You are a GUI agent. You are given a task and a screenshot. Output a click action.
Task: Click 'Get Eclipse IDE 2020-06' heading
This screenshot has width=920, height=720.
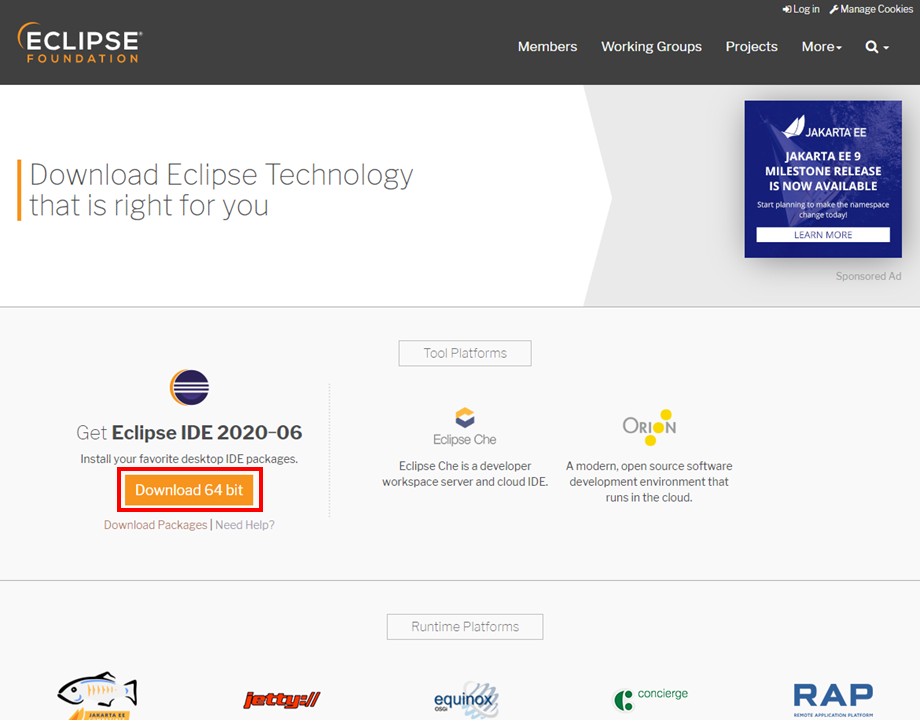coord(189,432)
